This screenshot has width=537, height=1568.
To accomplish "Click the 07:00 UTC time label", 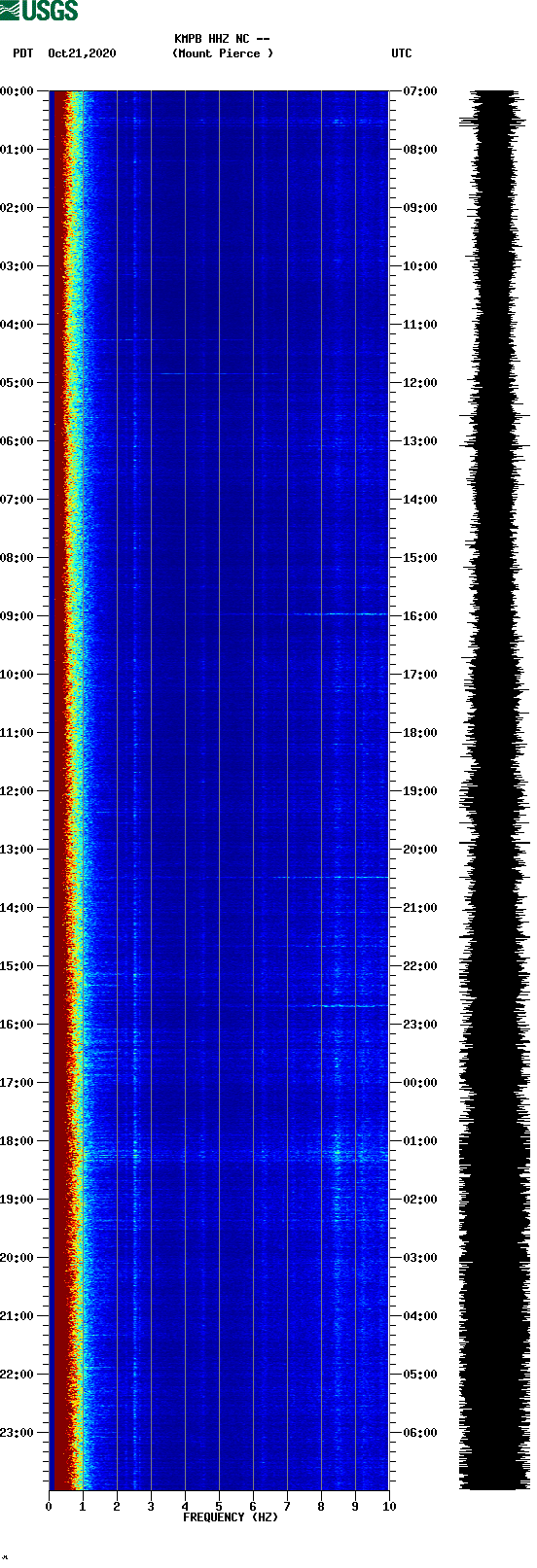I will click(x=420, y=91).
